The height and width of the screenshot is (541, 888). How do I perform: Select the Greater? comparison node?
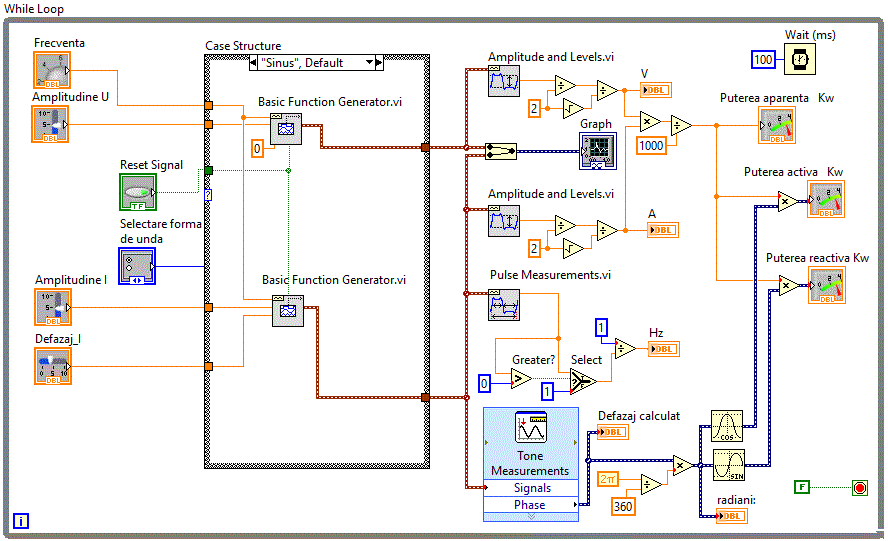click(520, 378)
